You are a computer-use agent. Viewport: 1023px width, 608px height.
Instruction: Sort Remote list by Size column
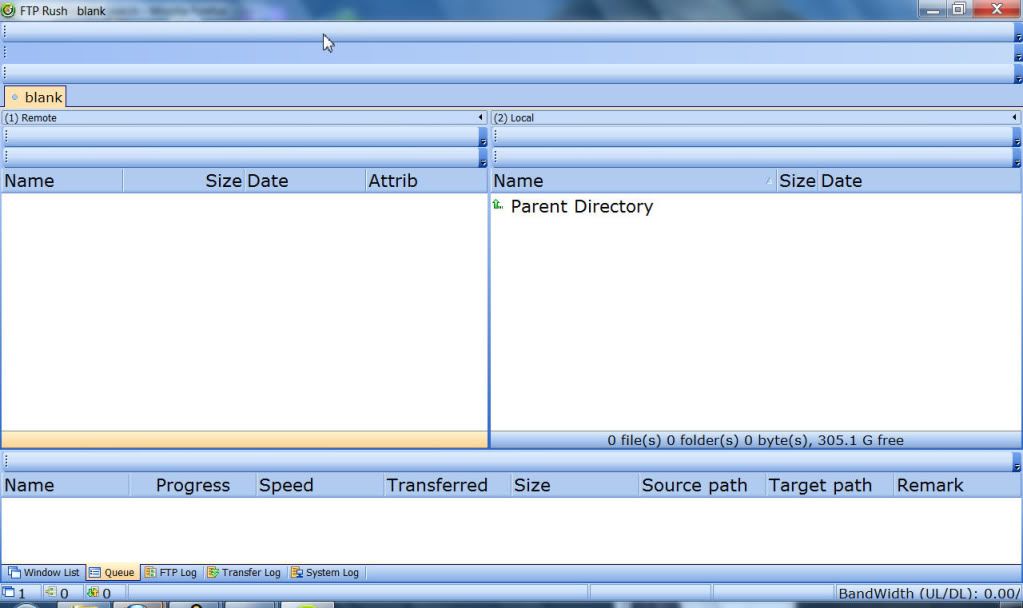(x=183, y=181)
